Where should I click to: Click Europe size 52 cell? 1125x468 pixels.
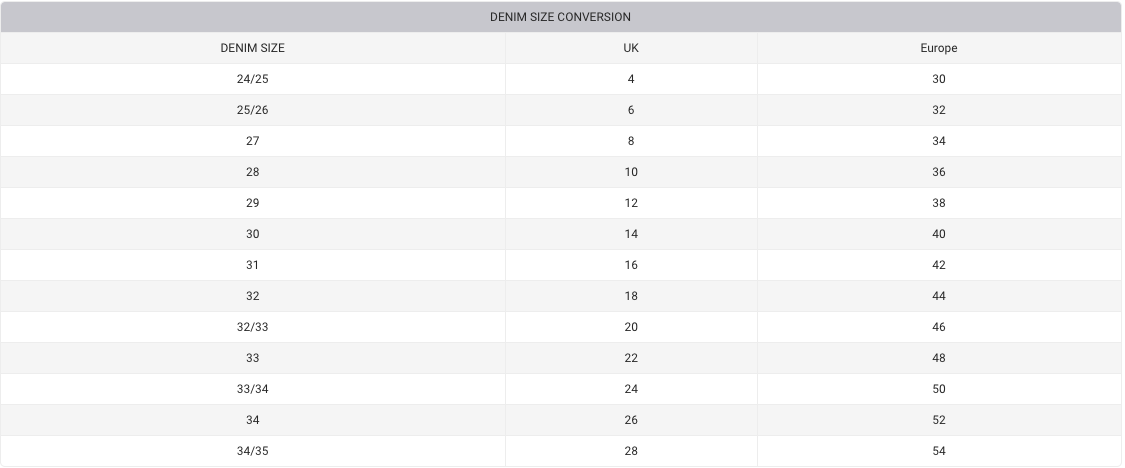pos(938,420)
